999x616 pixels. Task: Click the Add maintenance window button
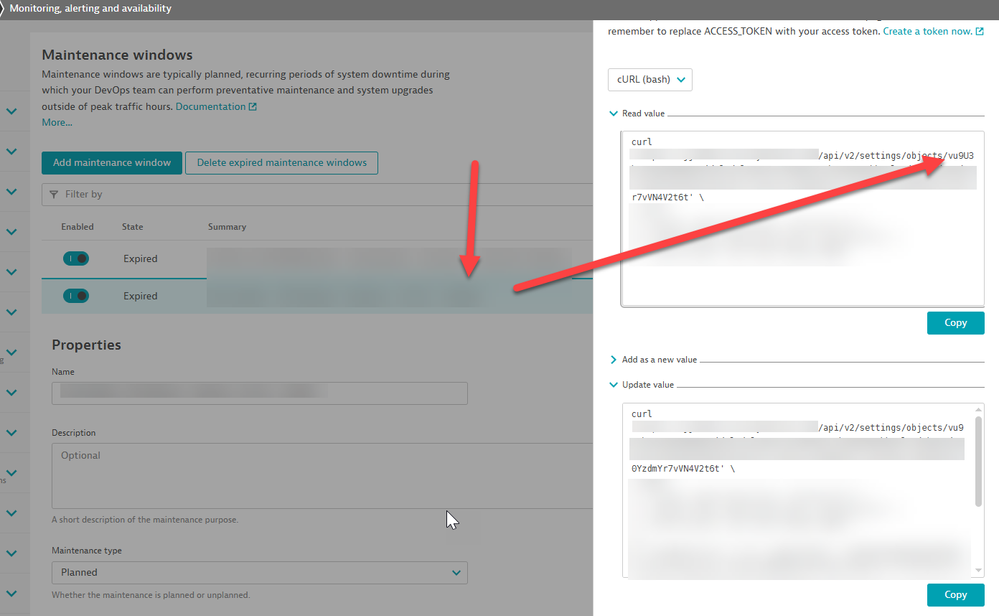(x=111, y=163)
